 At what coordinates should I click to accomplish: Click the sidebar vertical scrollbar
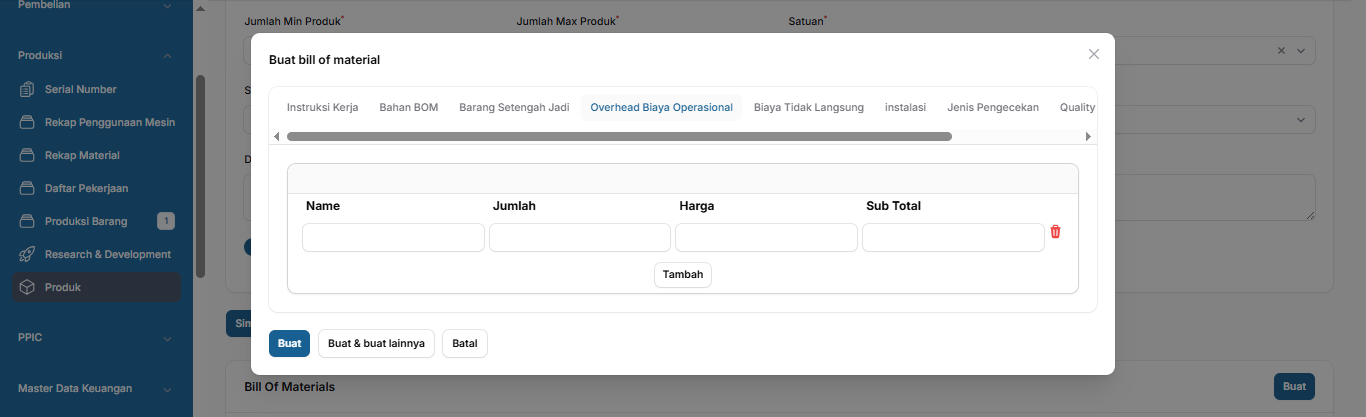[x=200, y=176]
